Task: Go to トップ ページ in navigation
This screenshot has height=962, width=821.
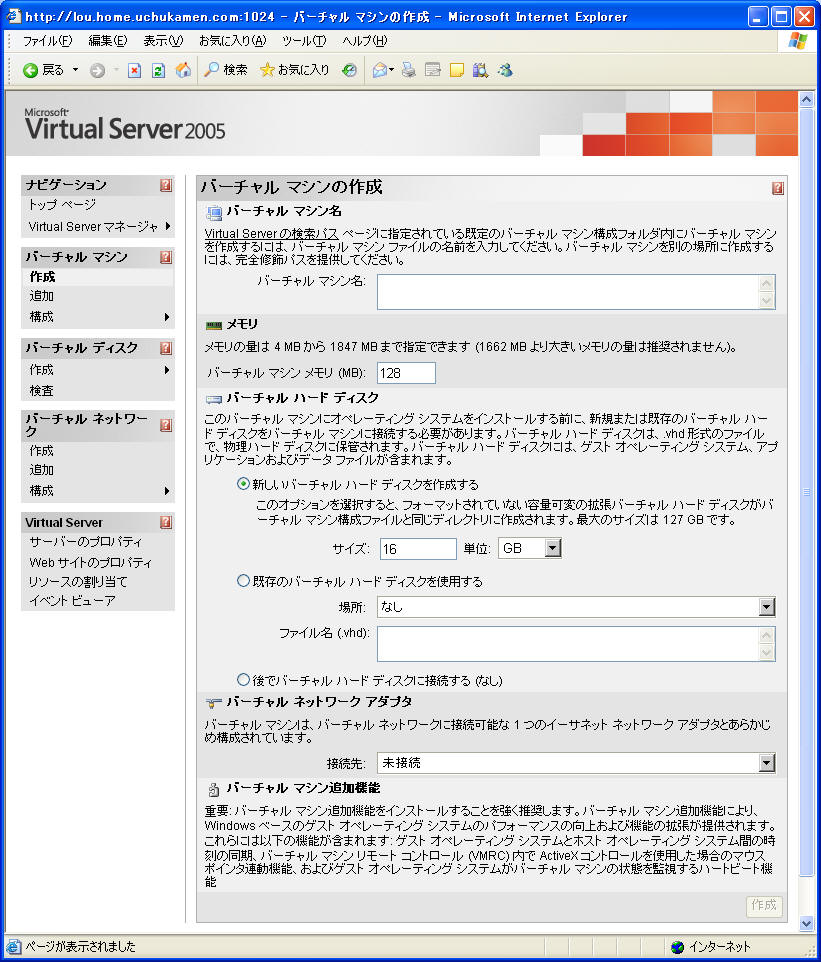Action: point(62,205)
